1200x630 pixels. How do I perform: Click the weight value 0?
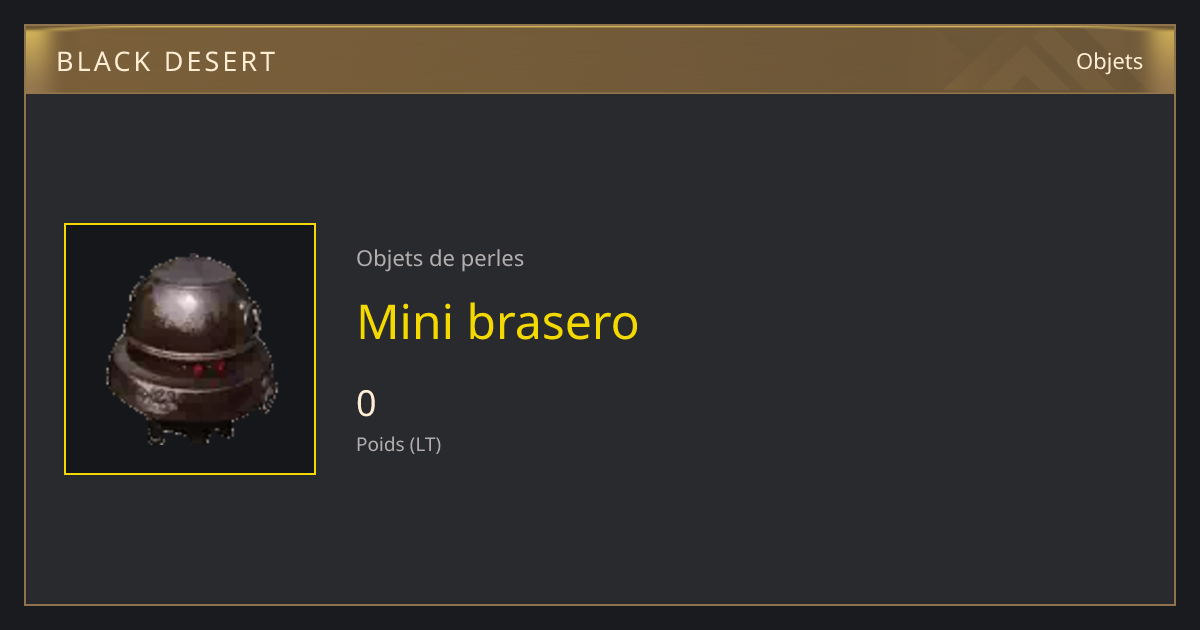366,404
